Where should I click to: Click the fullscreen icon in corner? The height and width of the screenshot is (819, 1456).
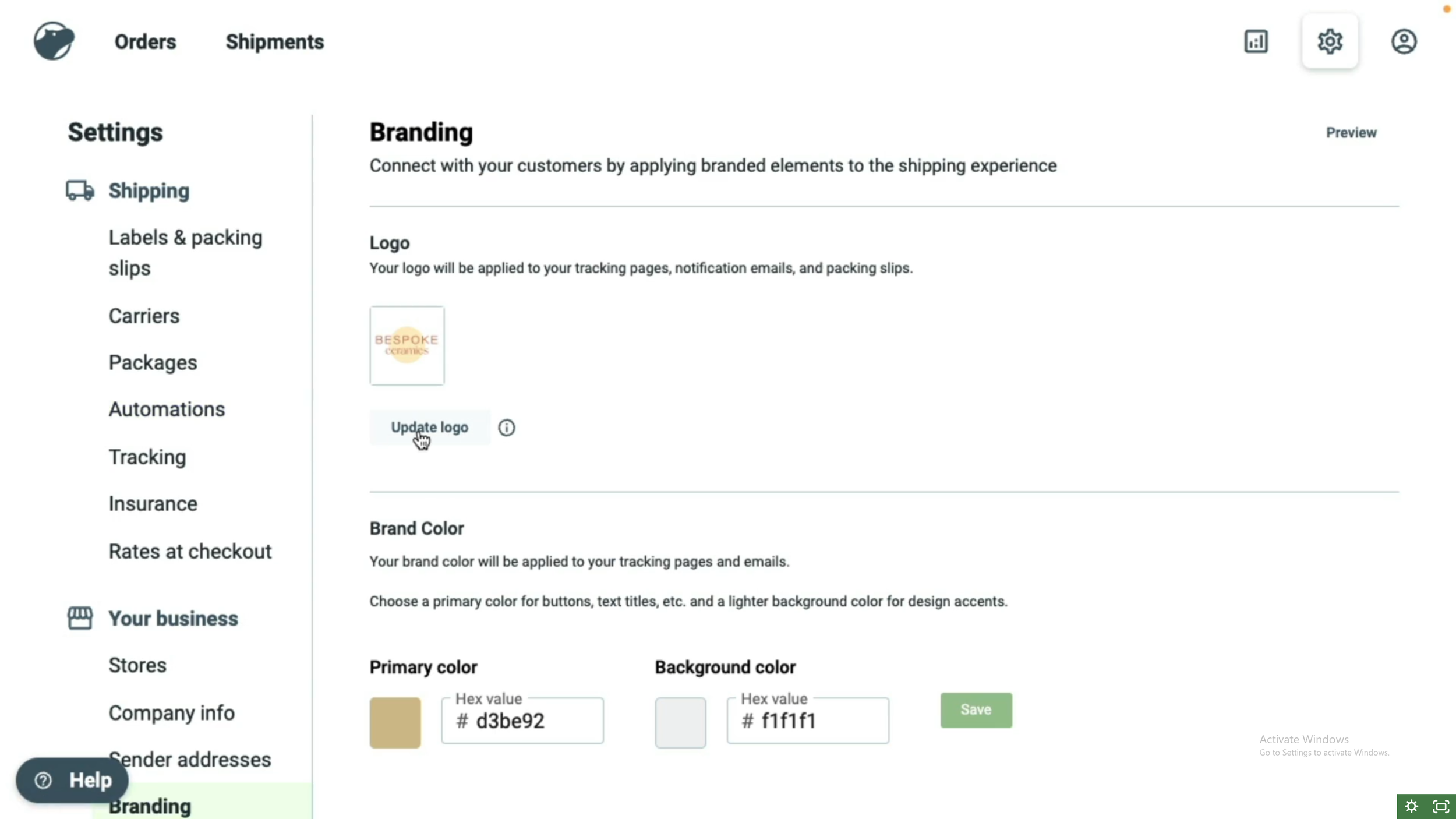coord(1441,806)
